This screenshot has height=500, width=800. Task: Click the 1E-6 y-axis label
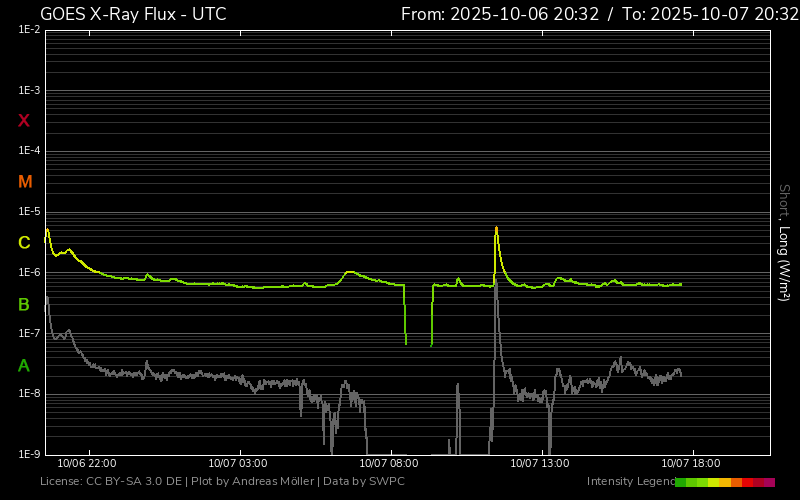[x=29, y=272]
